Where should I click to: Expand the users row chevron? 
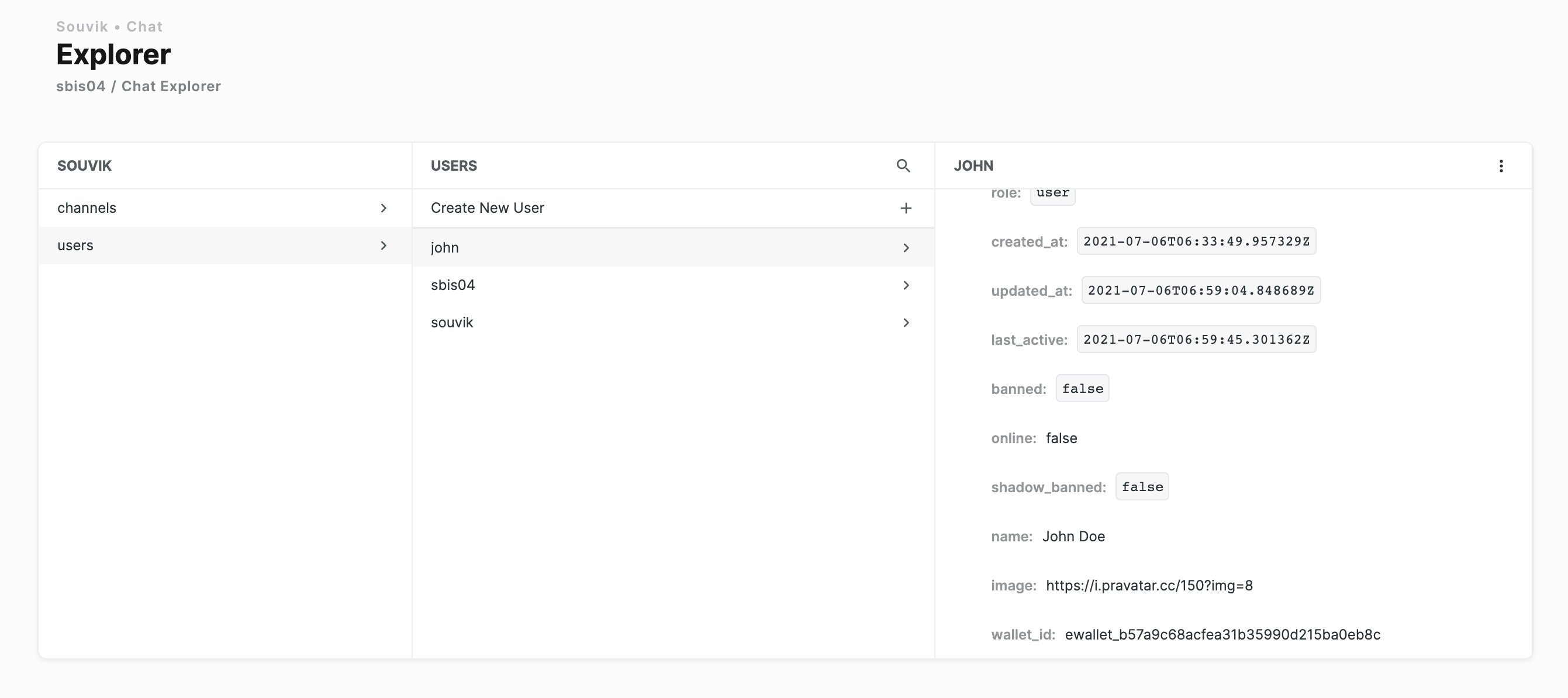pos(384,246)
